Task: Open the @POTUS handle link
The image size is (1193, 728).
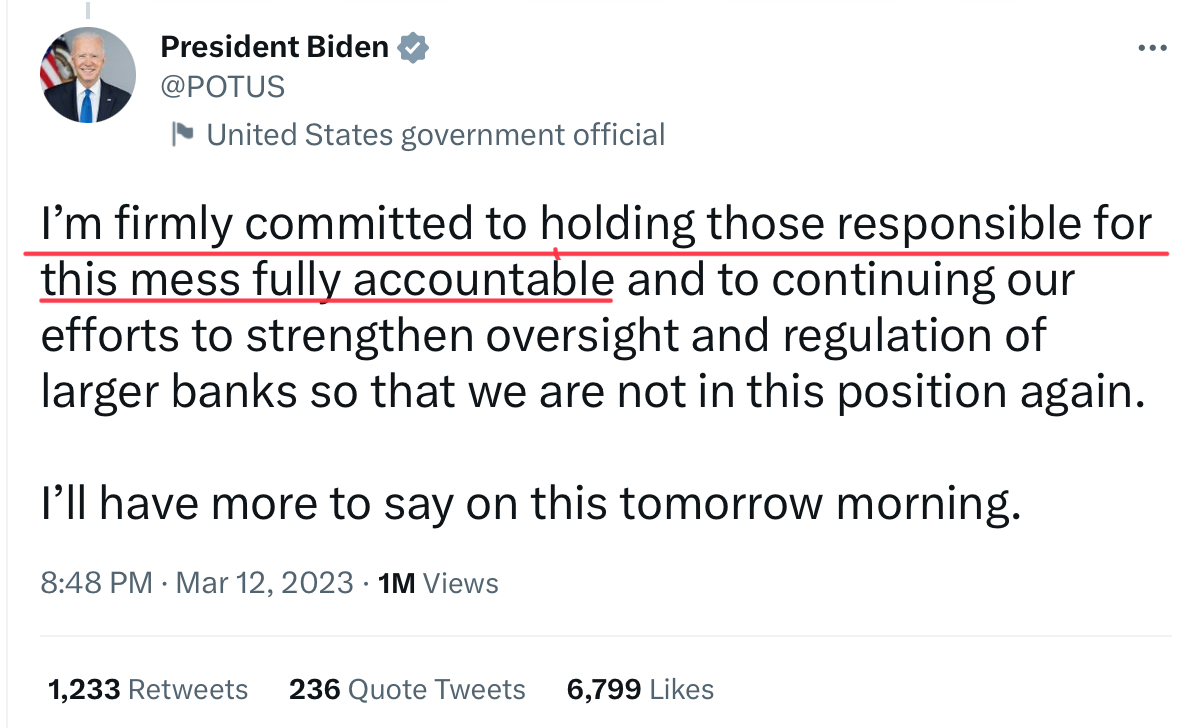Action: (222, 87)
